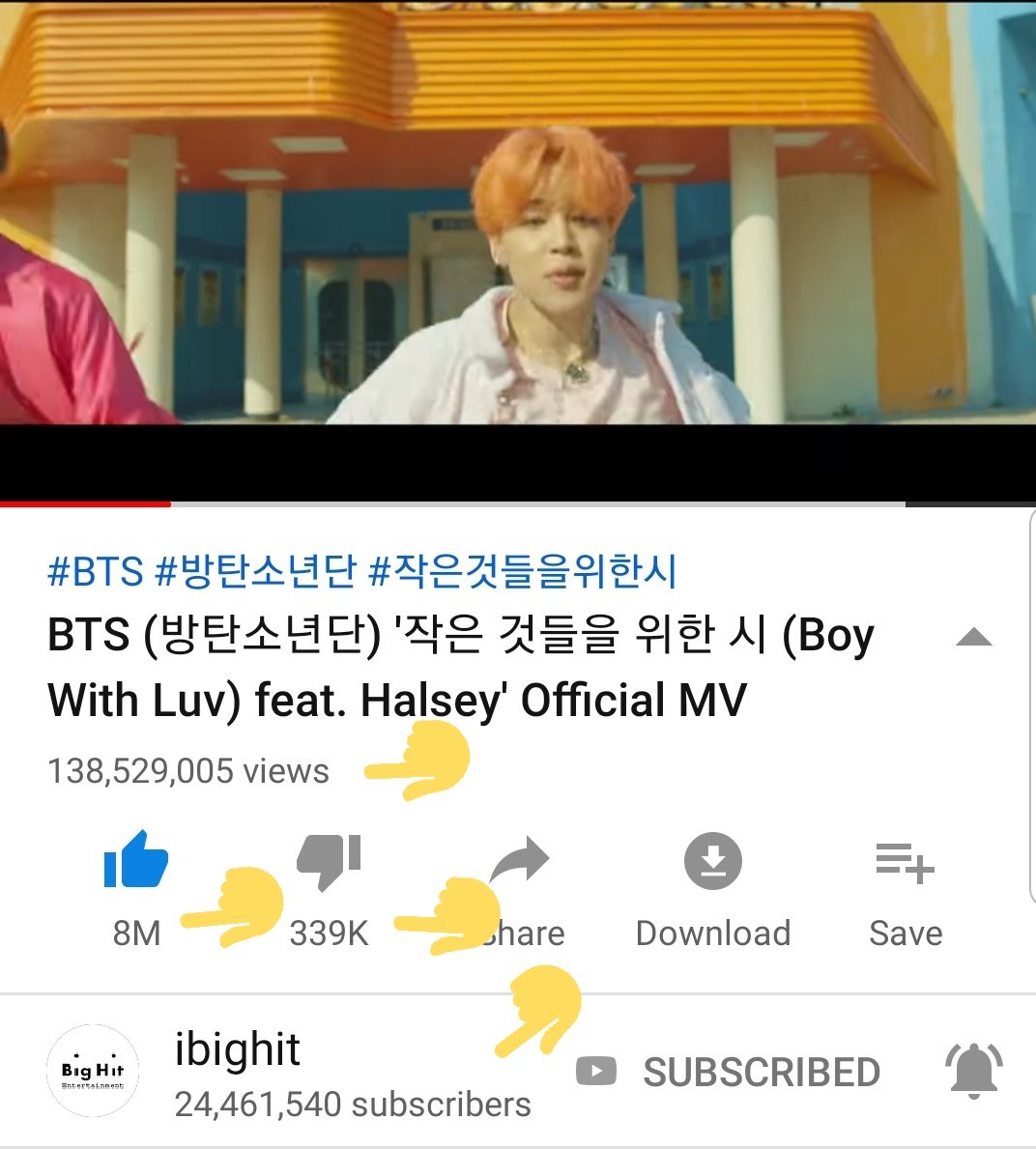This screenshot has height=1149, width=1036.
Task: Tap the 8M likes count
Action: (136, 933)
